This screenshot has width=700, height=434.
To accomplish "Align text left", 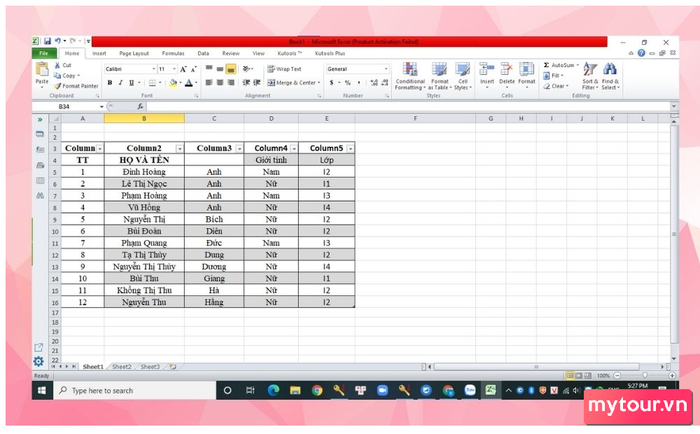I will point(209,83).
